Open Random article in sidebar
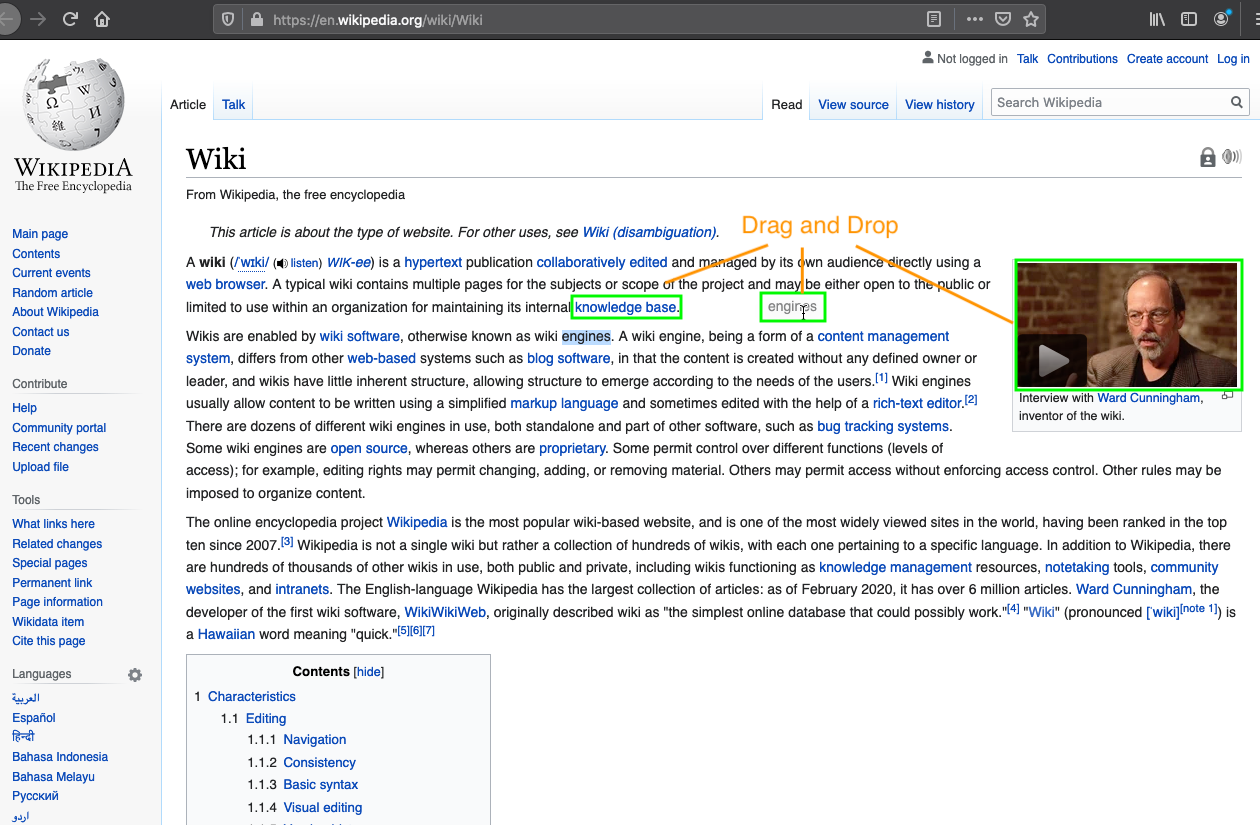The width and height of the screenshot is (1260, 825). pos(52,293)
